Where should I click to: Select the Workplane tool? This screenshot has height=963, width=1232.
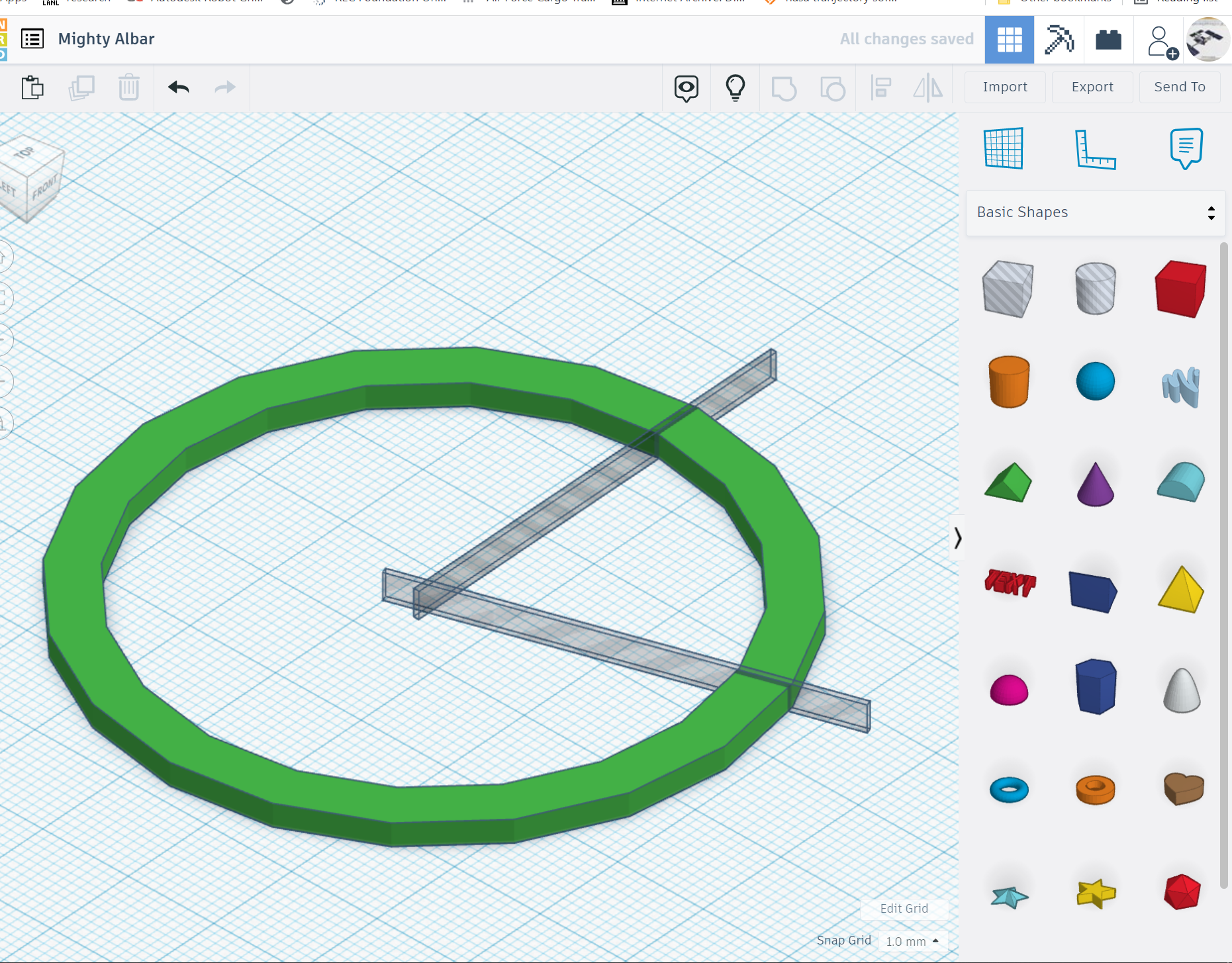1004,148
